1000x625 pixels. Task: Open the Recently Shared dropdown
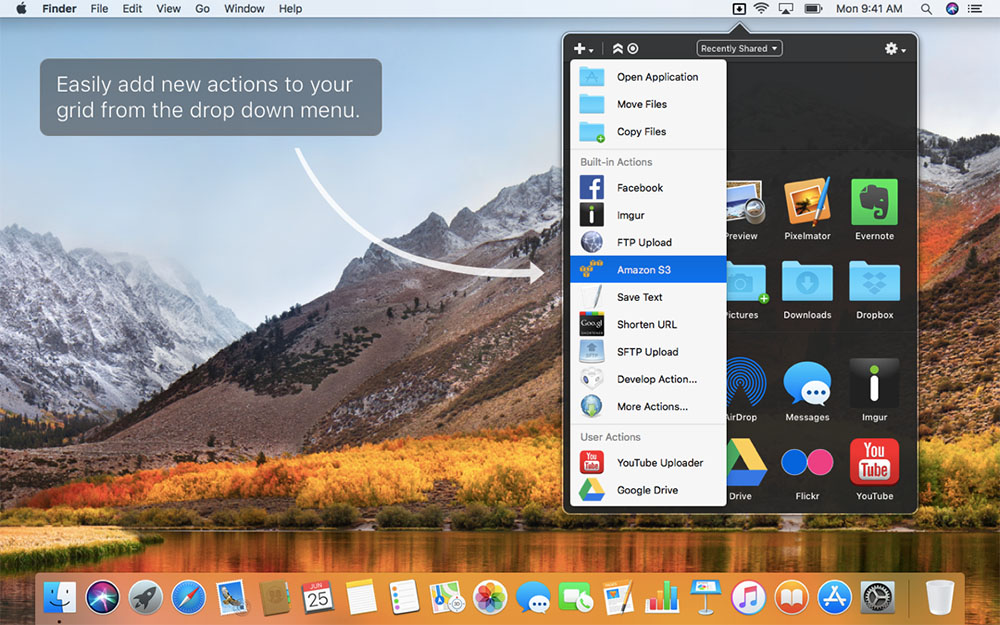point(739,48)
